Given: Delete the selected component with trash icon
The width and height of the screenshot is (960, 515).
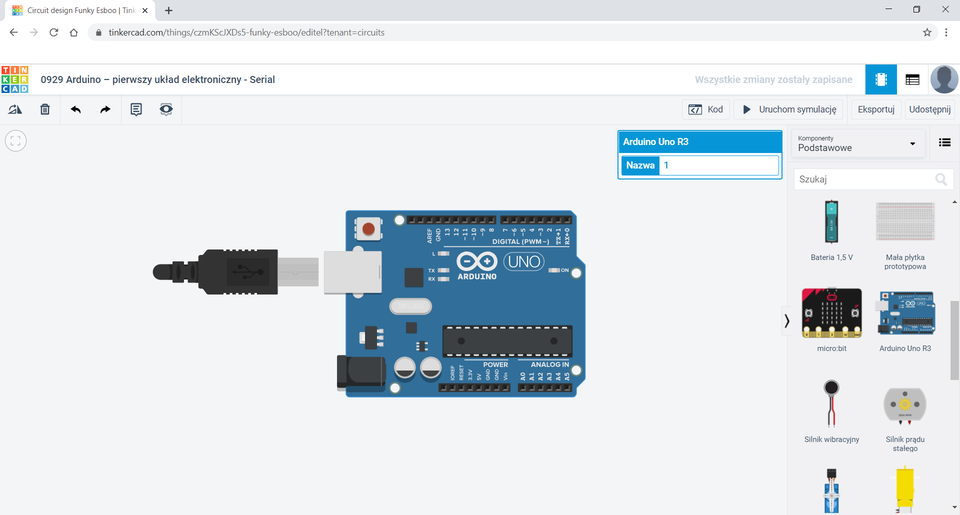Looking at the screenshot, I should pyautogui.click(x=45, y=110).
